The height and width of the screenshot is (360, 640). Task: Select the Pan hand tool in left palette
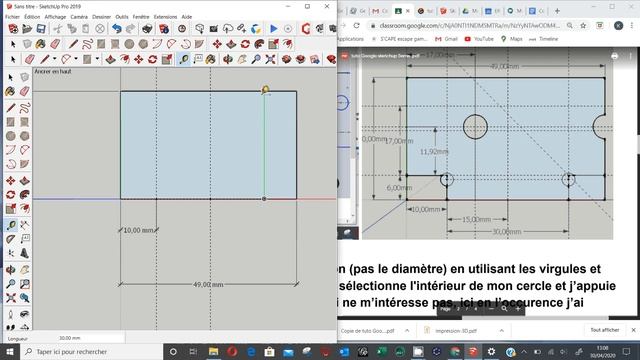24,269
